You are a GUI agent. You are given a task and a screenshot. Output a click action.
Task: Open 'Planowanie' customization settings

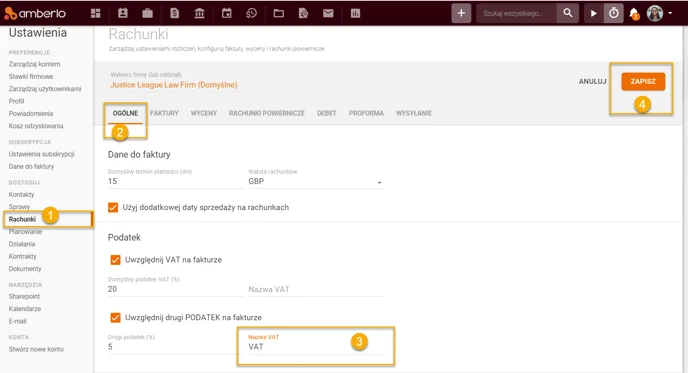tap(25, 231)
